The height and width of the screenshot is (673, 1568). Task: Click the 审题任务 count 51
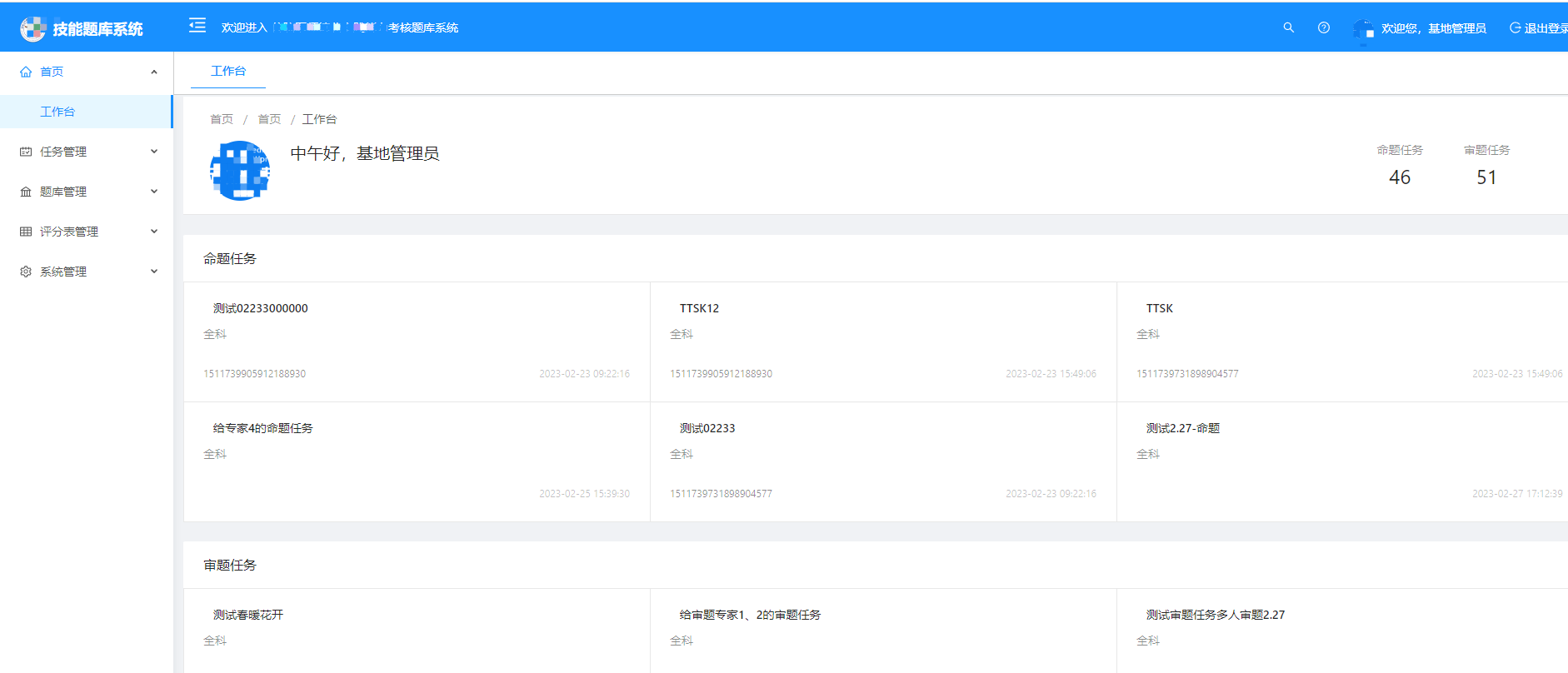coord(1487,177)
